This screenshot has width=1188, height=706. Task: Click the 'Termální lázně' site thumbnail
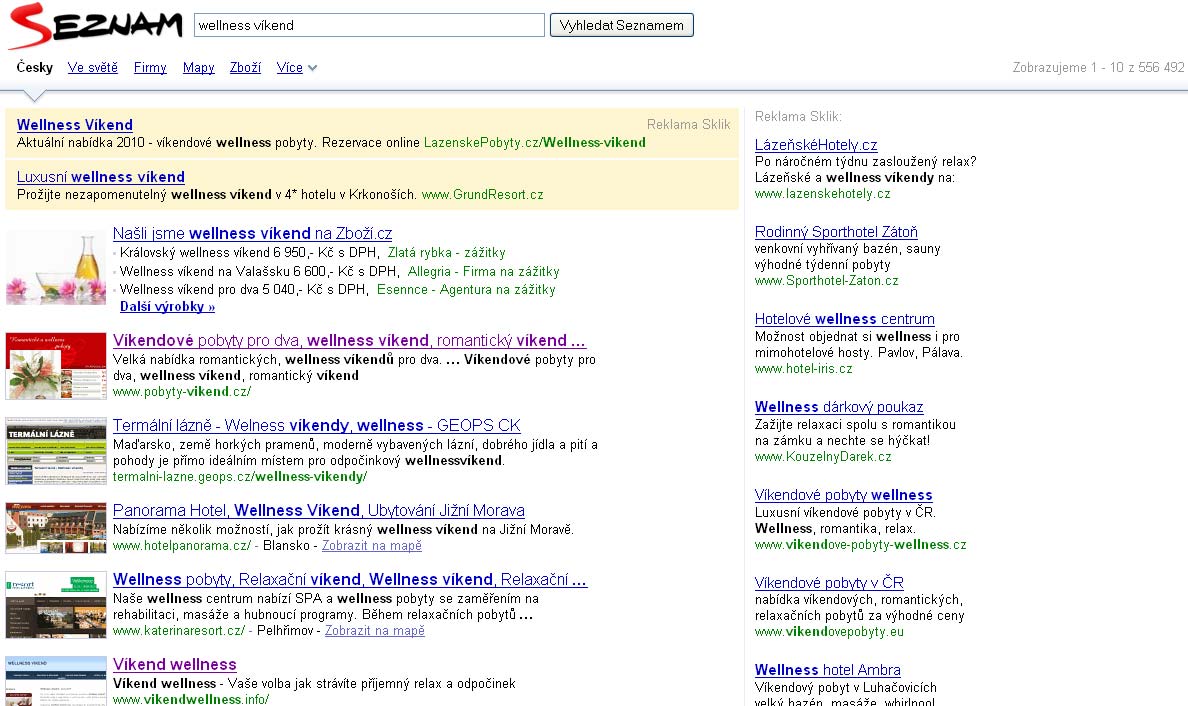[x=56, y=451]
